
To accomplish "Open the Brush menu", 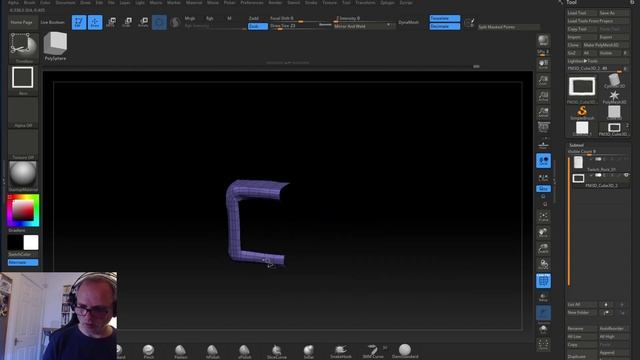I will 29,2.
